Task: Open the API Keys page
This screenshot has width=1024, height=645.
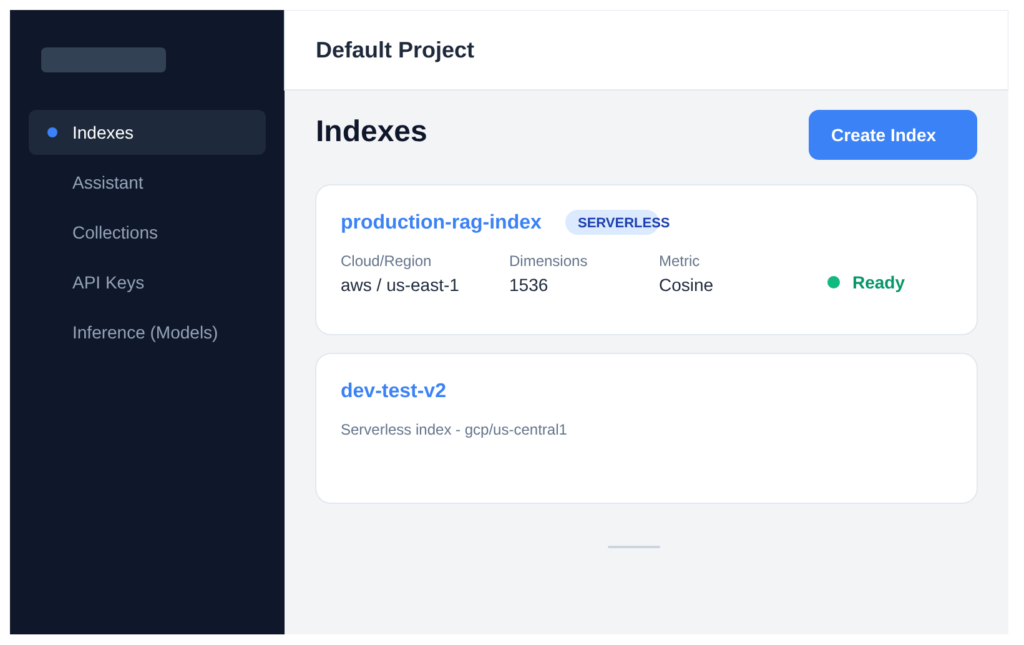Action: (x=108, y=282)
